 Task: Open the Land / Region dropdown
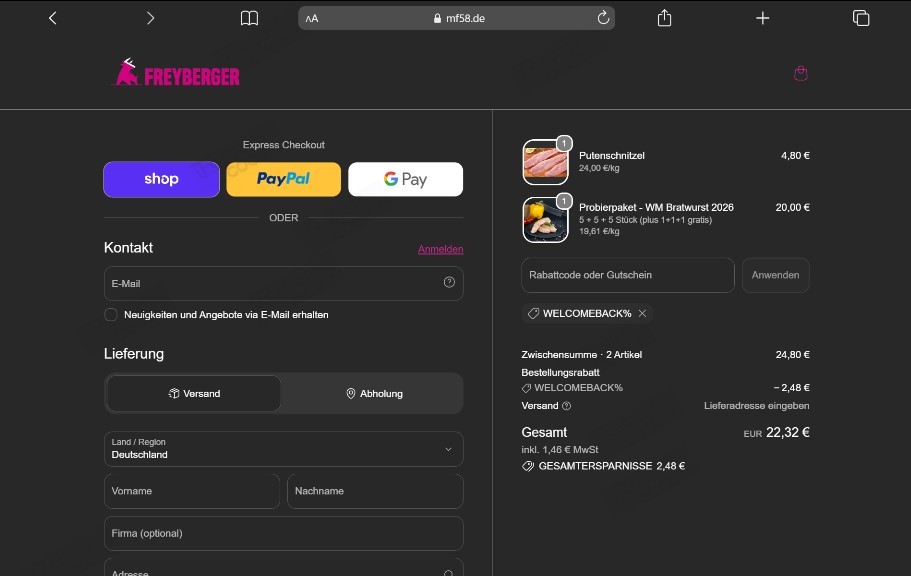click(284, 449)
